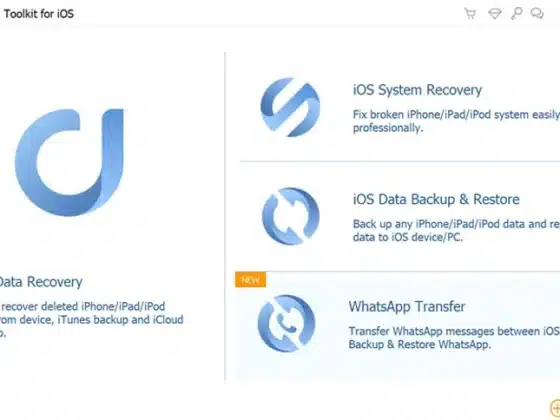
Task: Click the "data to iOS device/PC." text line
Action: pos(408,237)
